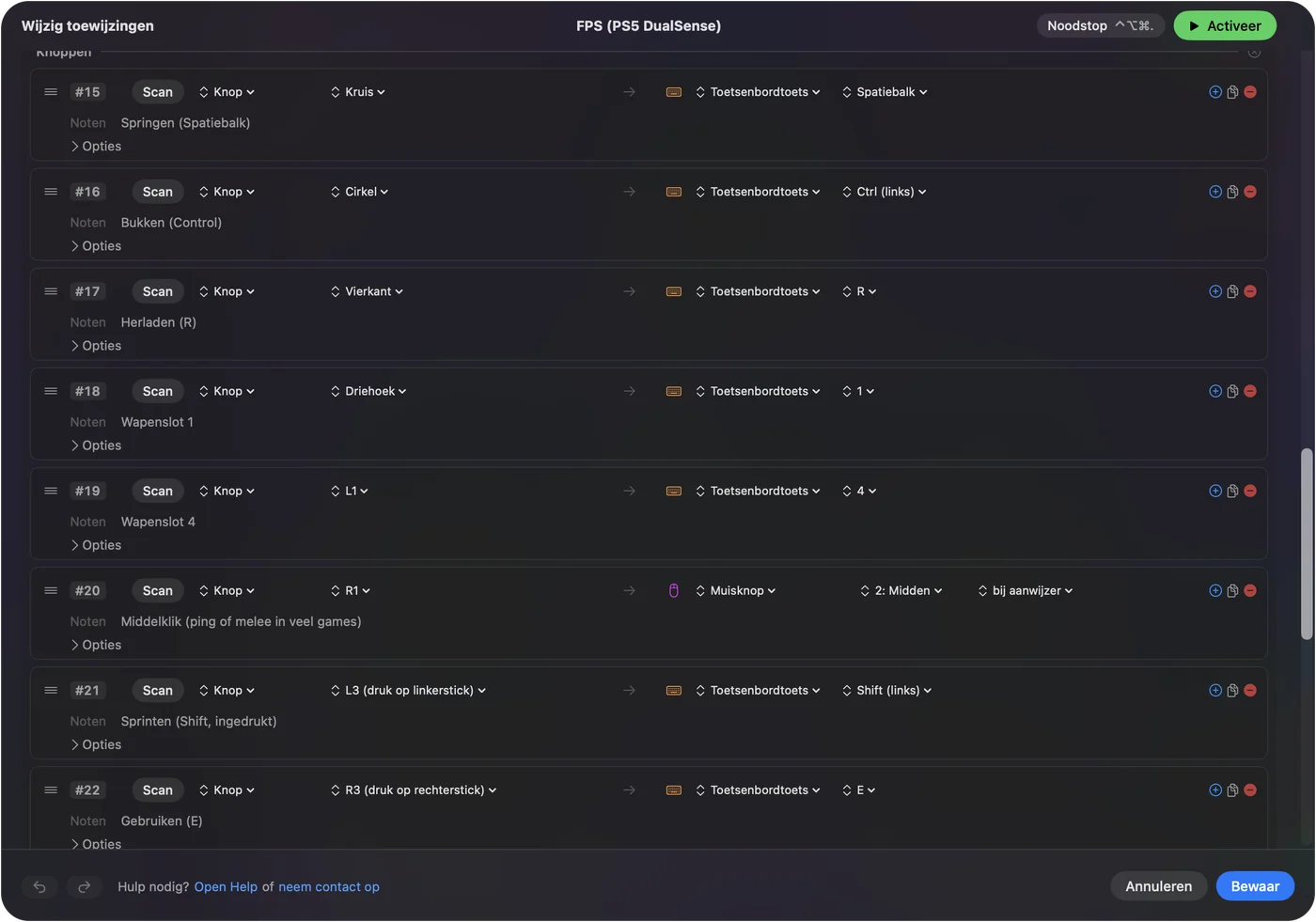Click the undo arrow icon
Viewport: 1316px width, 922px height.
point(39,886)
